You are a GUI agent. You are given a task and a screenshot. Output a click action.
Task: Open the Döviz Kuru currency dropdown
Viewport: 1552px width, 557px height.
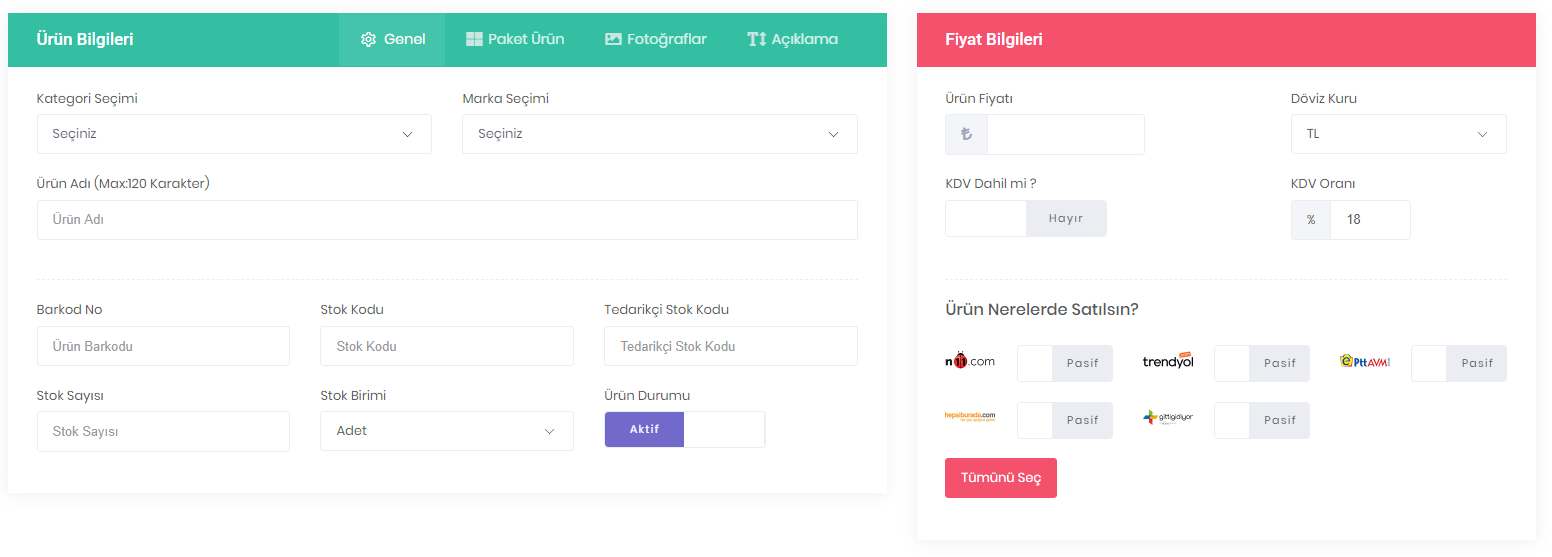point(1397,134)
